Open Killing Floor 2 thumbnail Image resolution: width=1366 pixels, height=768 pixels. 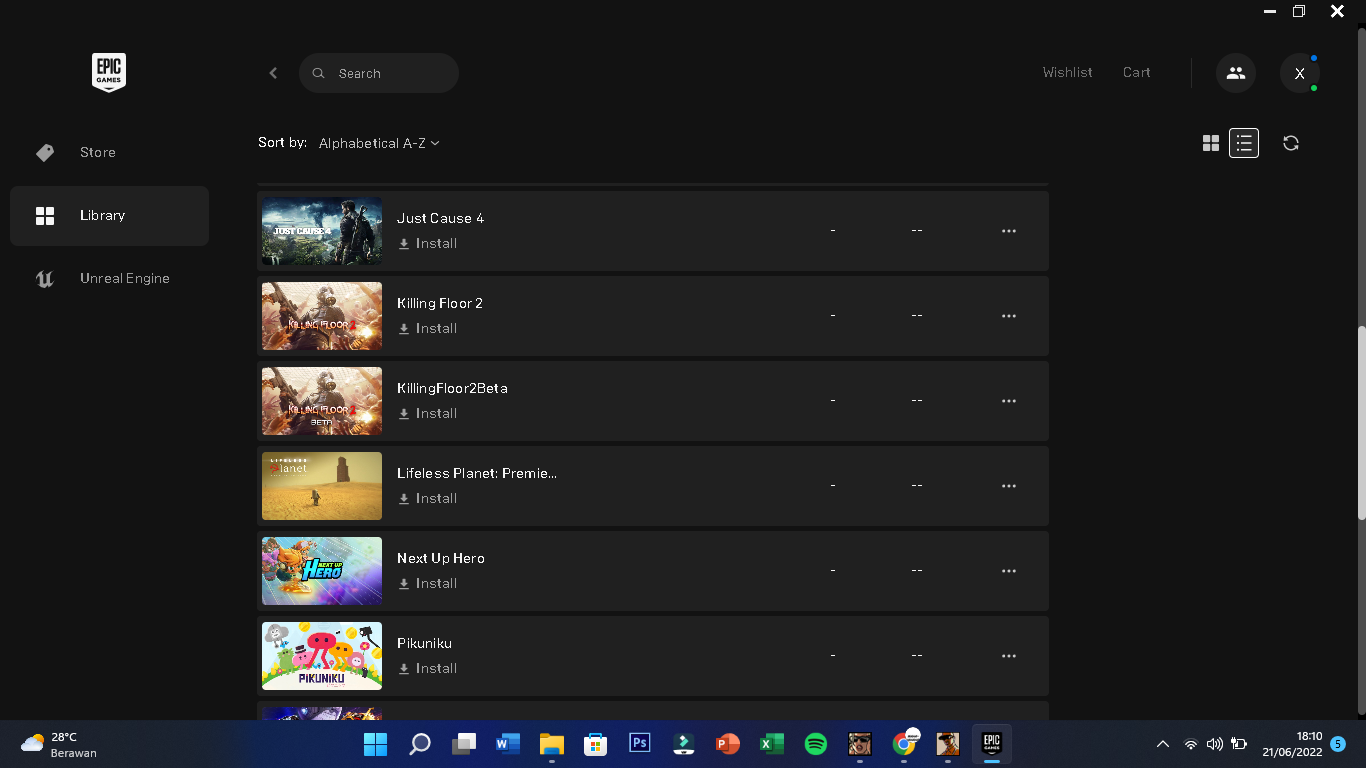322,316
